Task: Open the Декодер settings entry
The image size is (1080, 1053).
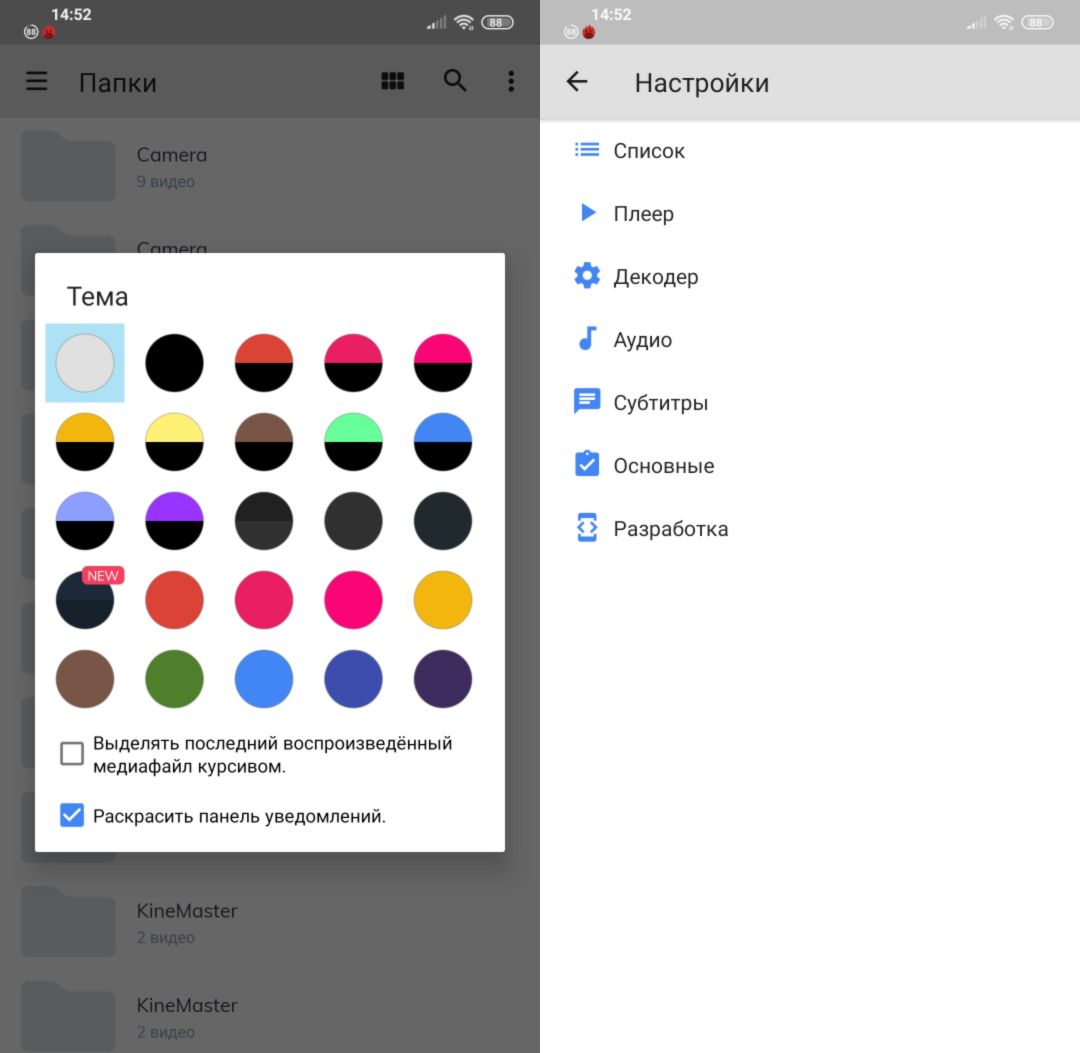Action: 810,276
